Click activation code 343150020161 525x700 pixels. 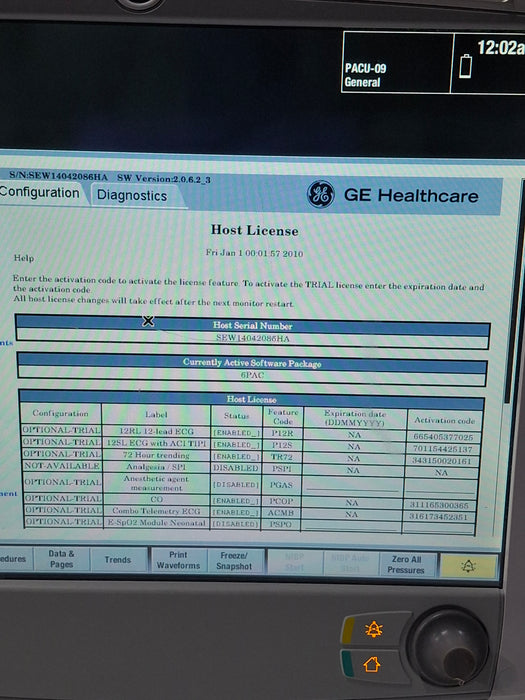coord(442,461)
